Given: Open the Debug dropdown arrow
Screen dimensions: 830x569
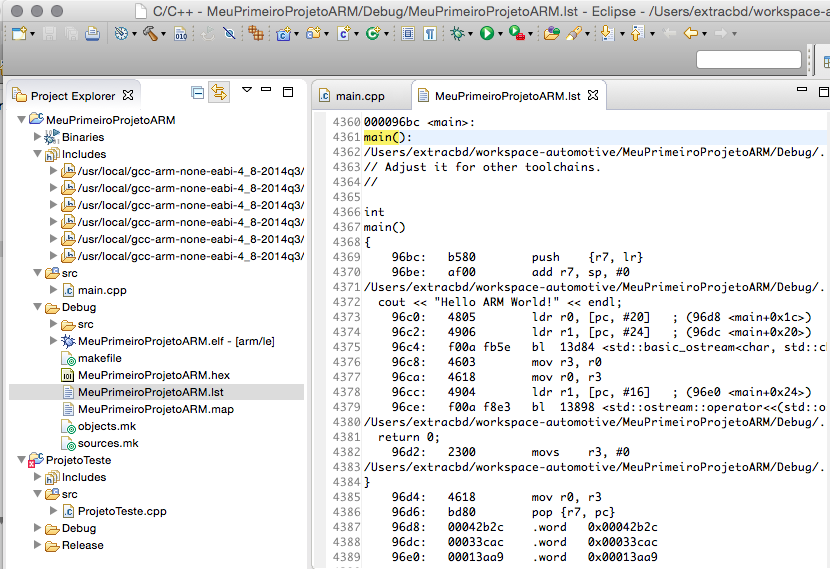Looking at the screenshot, I should pos(470,34).
